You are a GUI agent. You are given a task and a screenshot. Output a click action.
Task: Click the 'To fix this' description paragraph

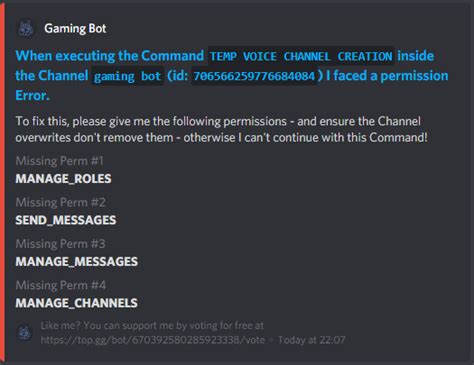click(221, 129)
